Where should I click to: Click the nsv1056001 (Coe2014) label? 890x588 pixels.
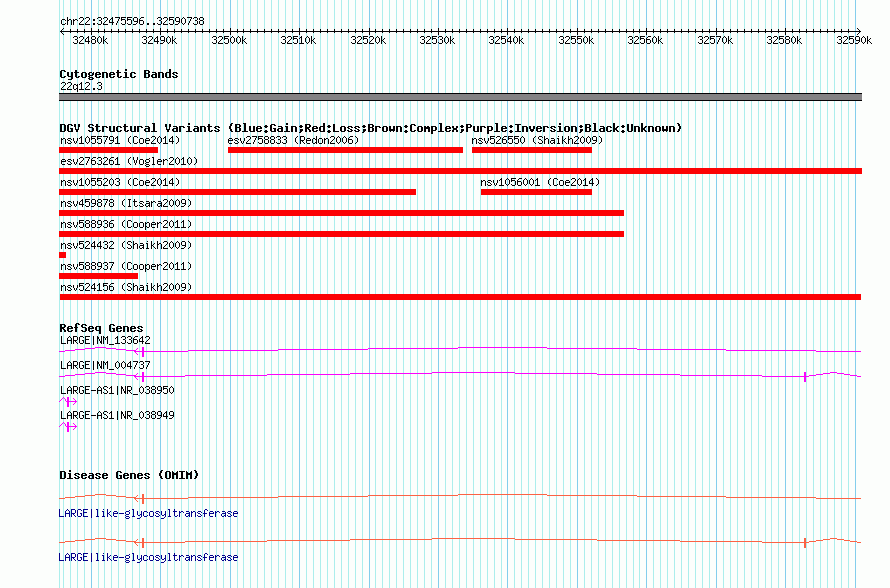540,182
